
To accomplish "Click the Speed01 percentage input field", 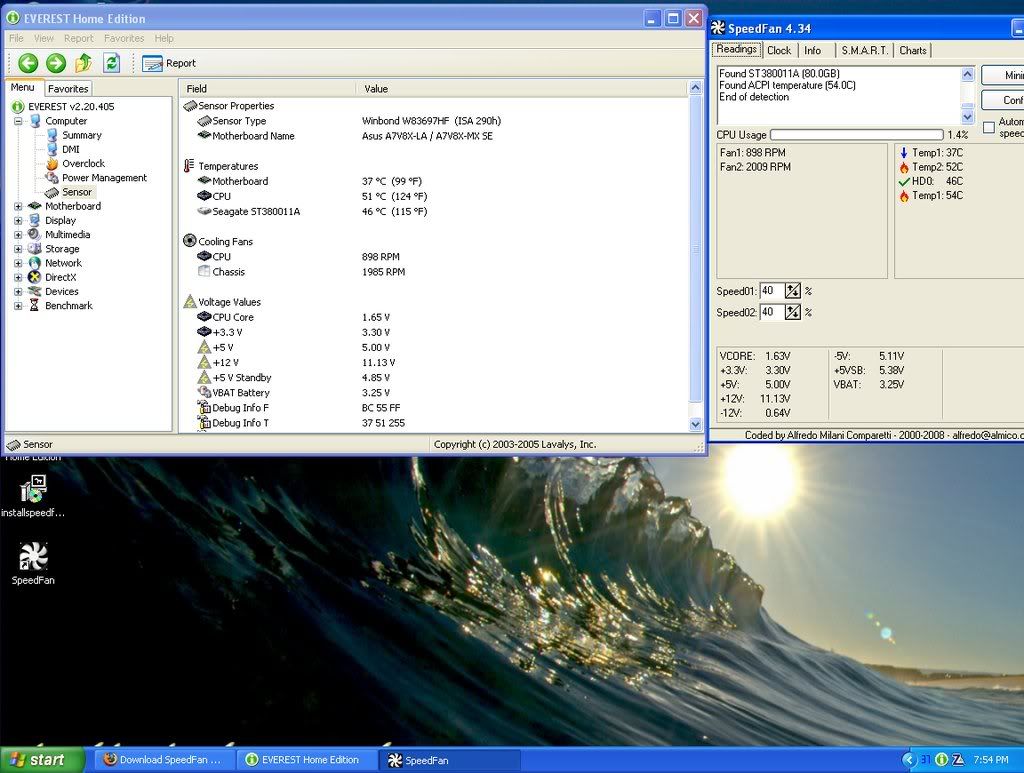I will point(771,291).
